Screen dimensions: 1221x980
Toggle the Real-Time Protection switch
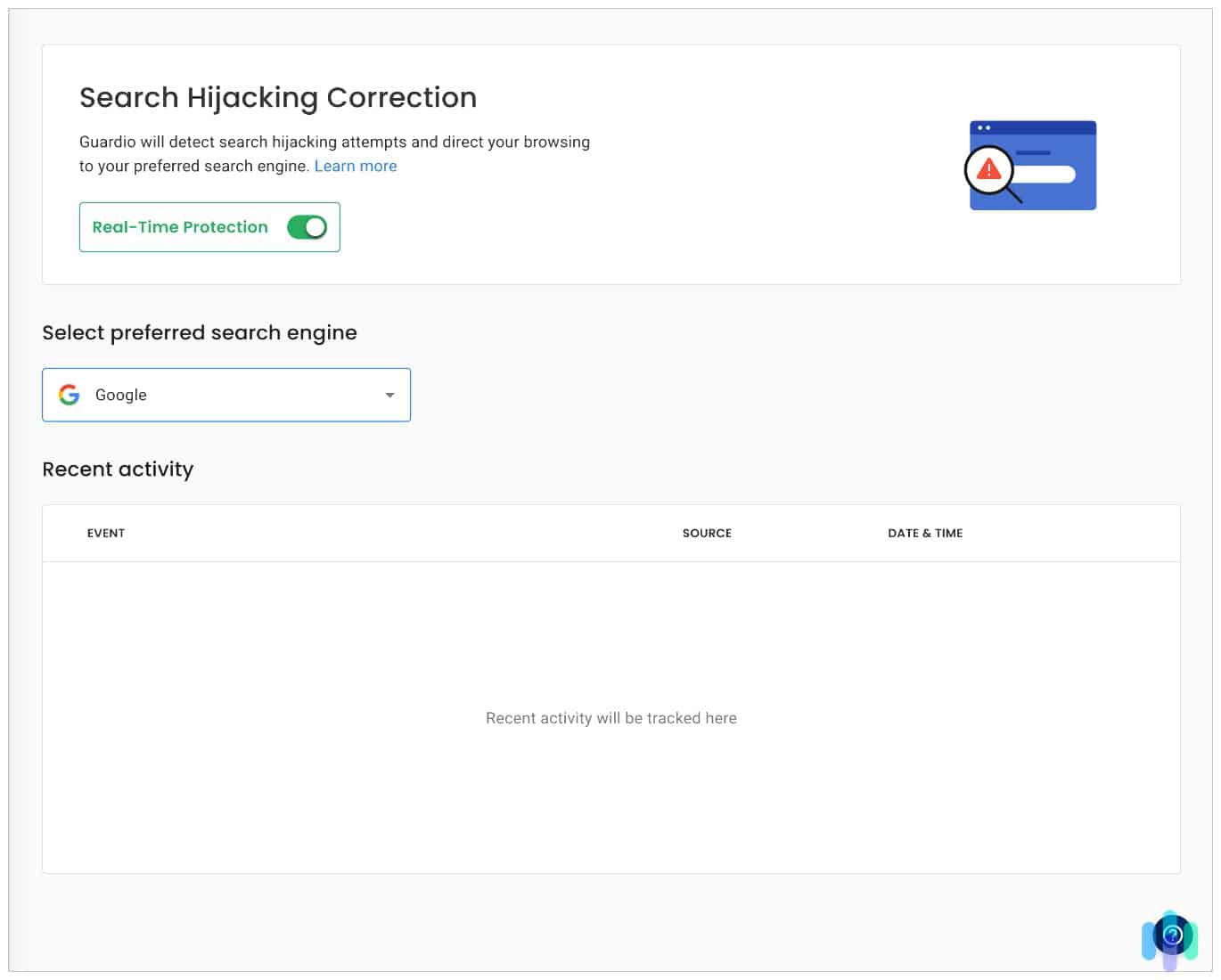pyautogui.click(x=307, y=227)
